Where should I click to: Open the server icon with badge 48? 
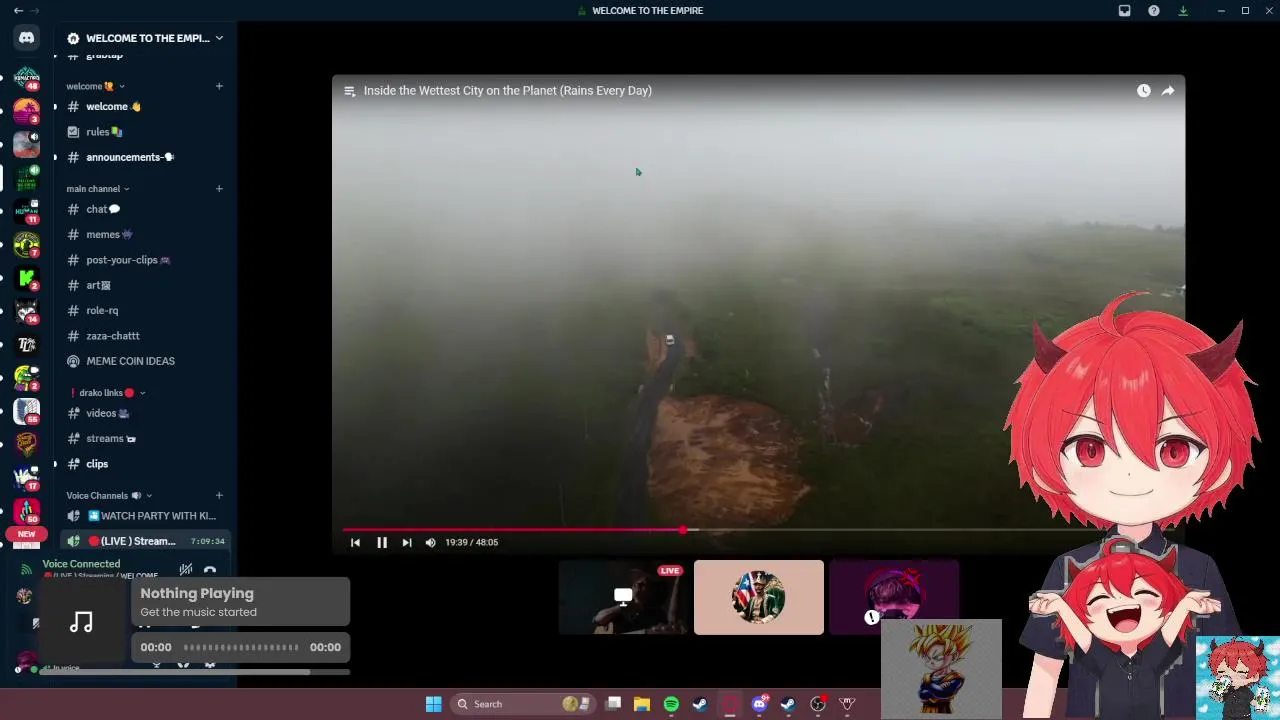(x=27, y=77)
